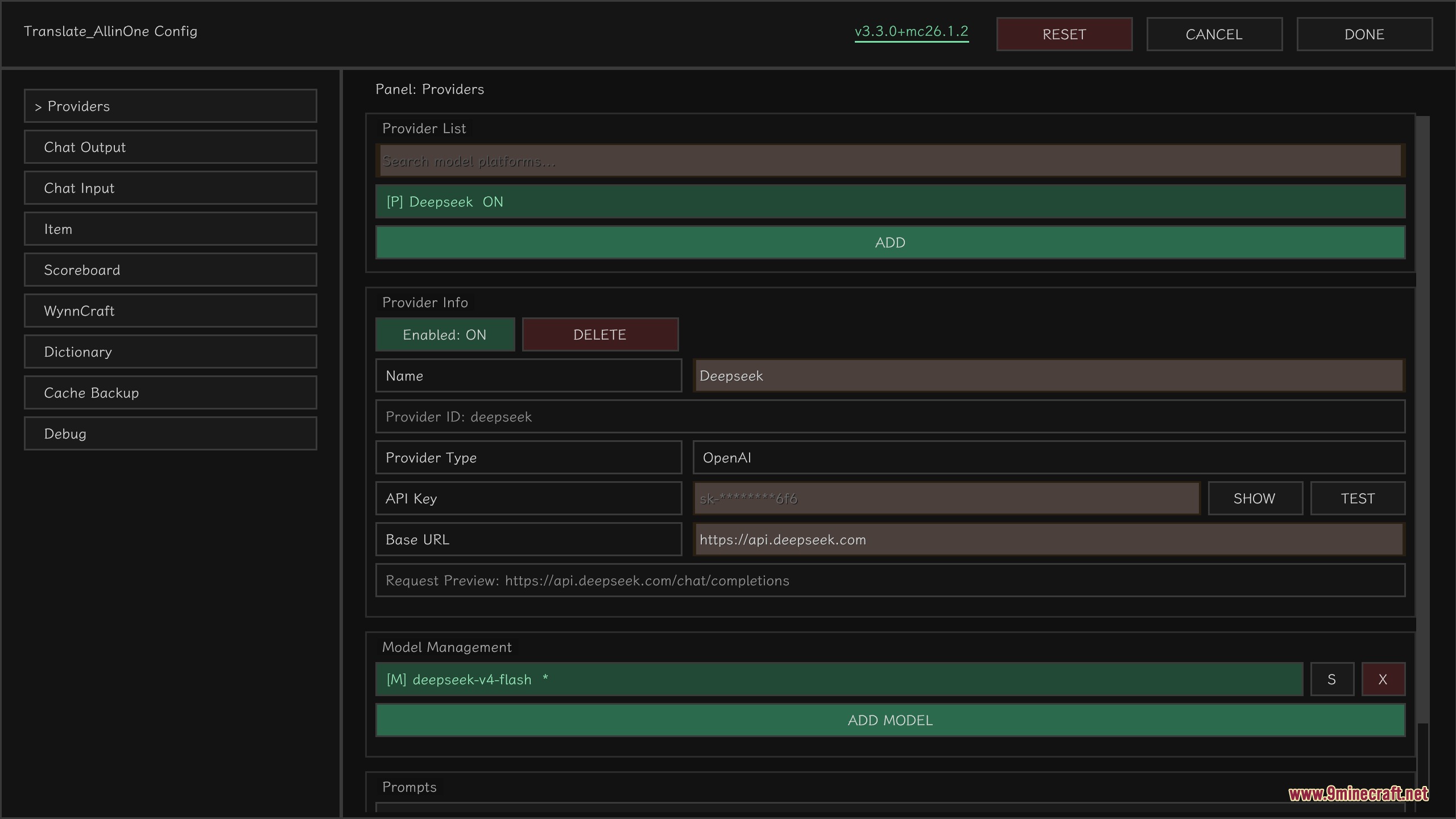This screenshot has width=1456, height=819.
Task: Click the Name label box
Action: 528,375
